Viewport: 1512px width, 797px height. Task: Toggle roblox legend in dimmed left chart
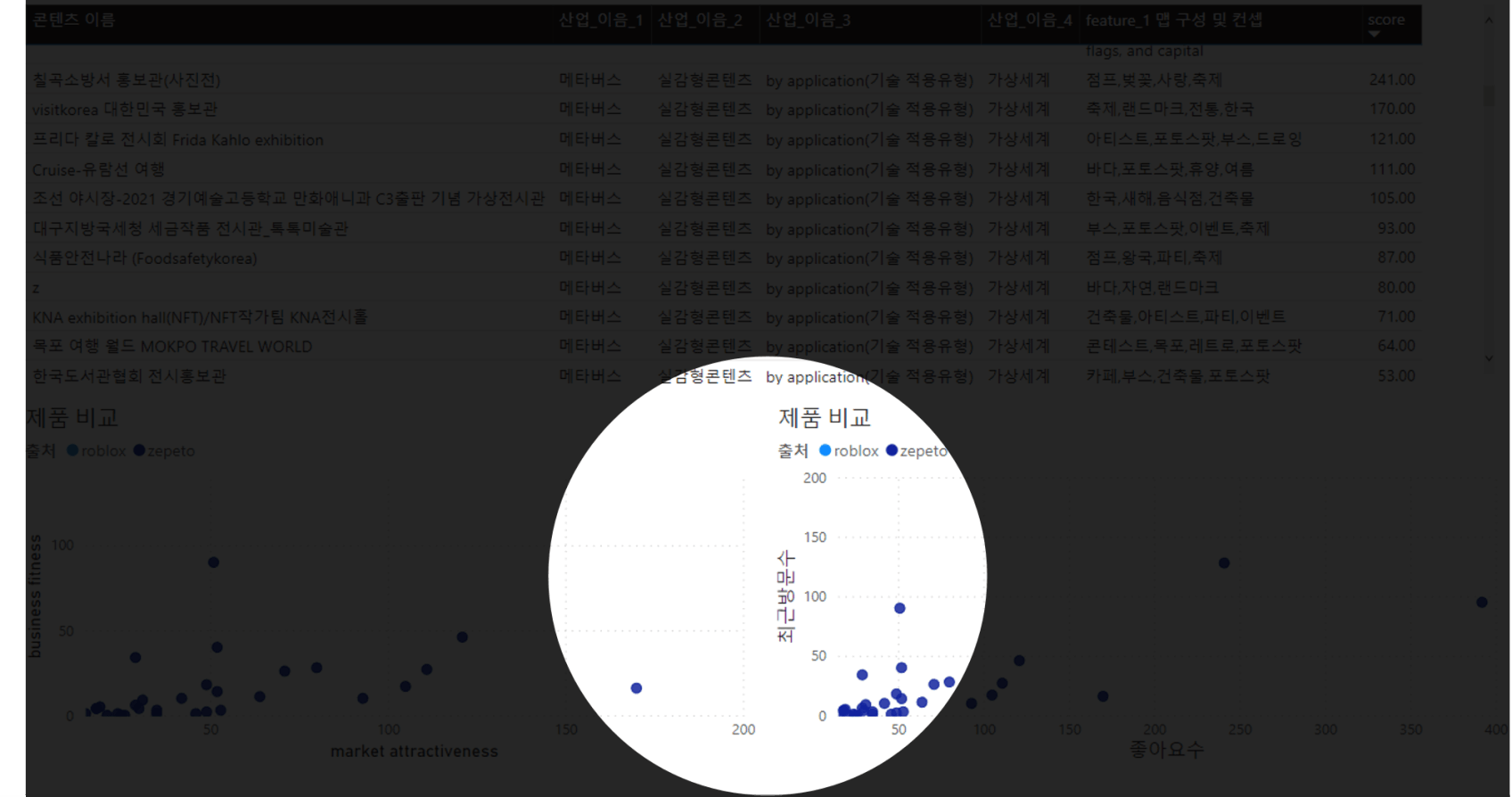(73, 450)
